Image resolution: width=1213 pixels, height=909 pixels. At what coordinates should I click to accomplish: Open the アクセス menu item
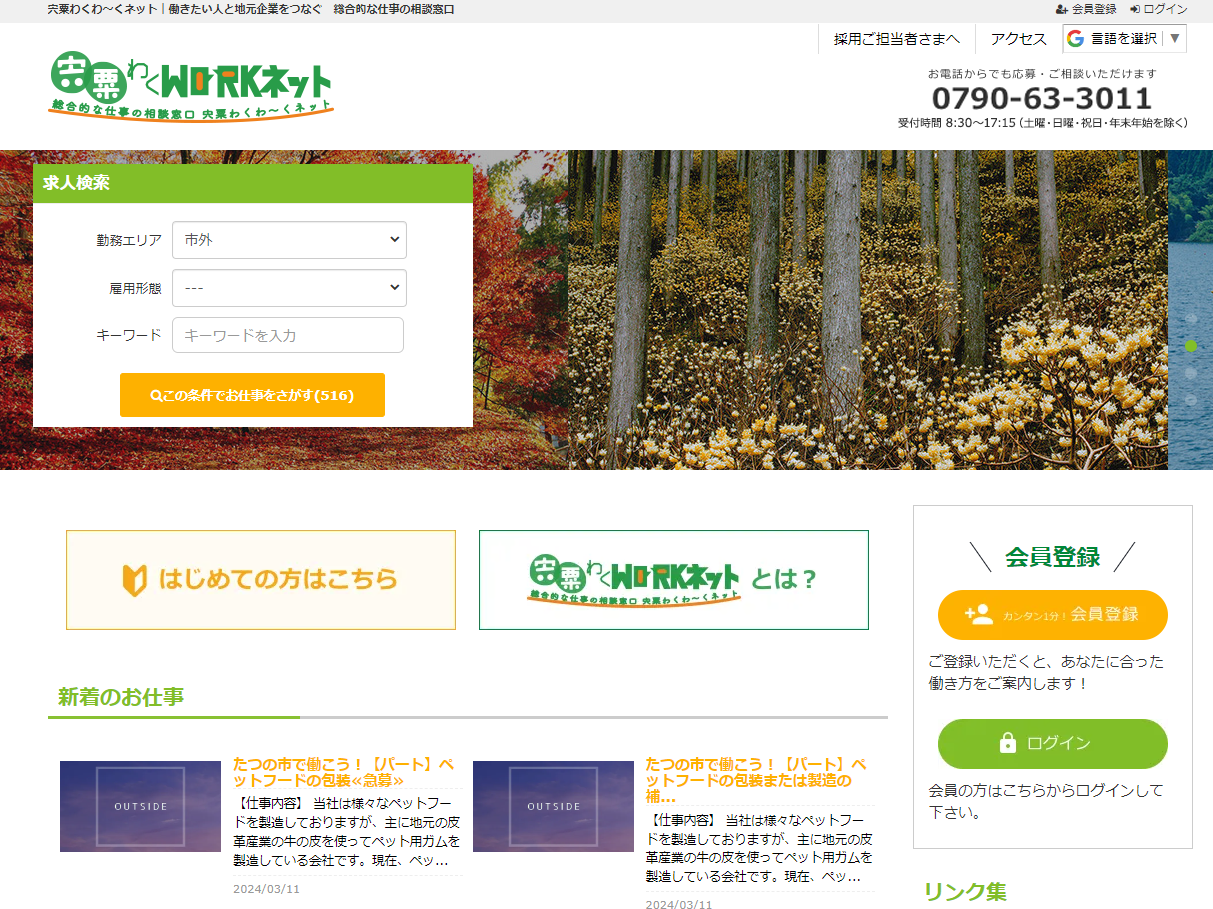pyautogui.click(x=1018, y=39)
